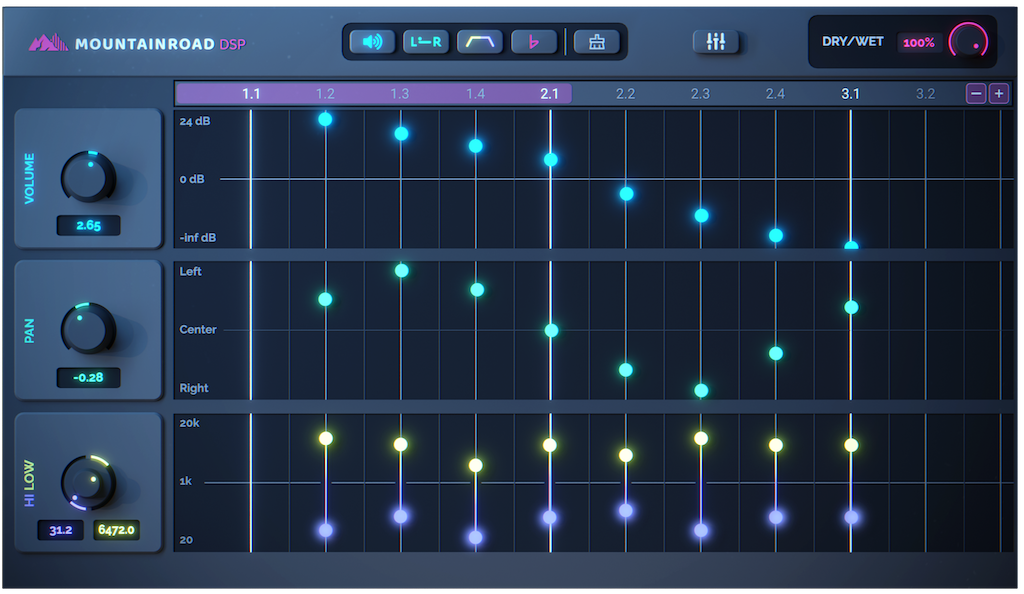Select step 1.3 in the timeline ruler
The height and width of the screenshot is (594, 1024).
[400, 94]
